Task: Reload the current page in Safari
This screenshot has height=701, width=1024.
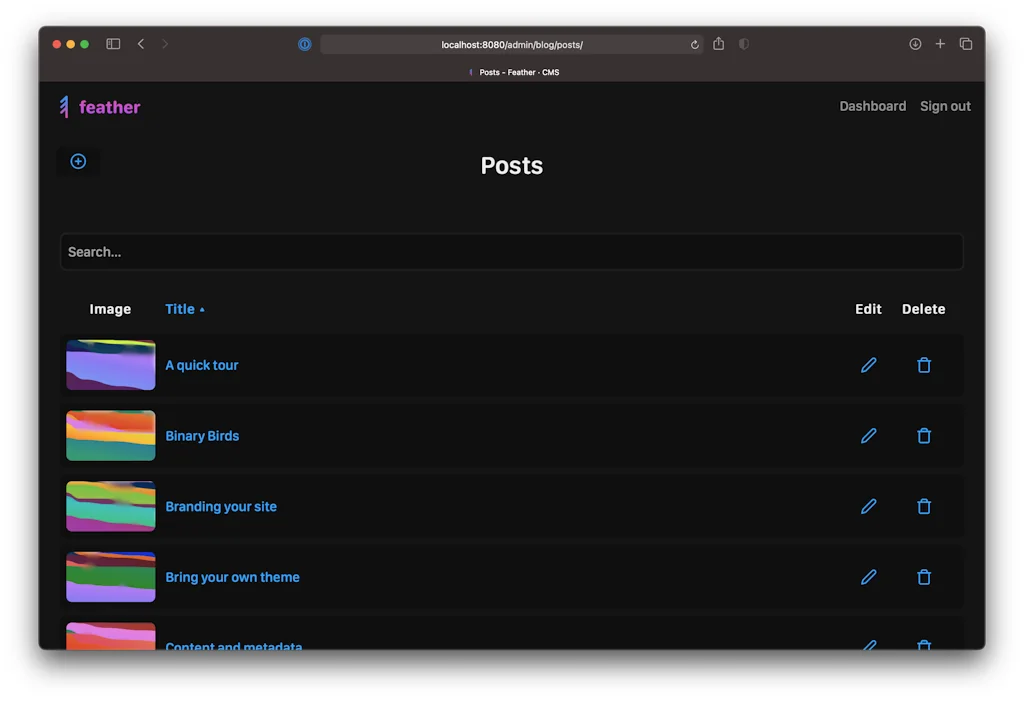Action: coord(695,44)
